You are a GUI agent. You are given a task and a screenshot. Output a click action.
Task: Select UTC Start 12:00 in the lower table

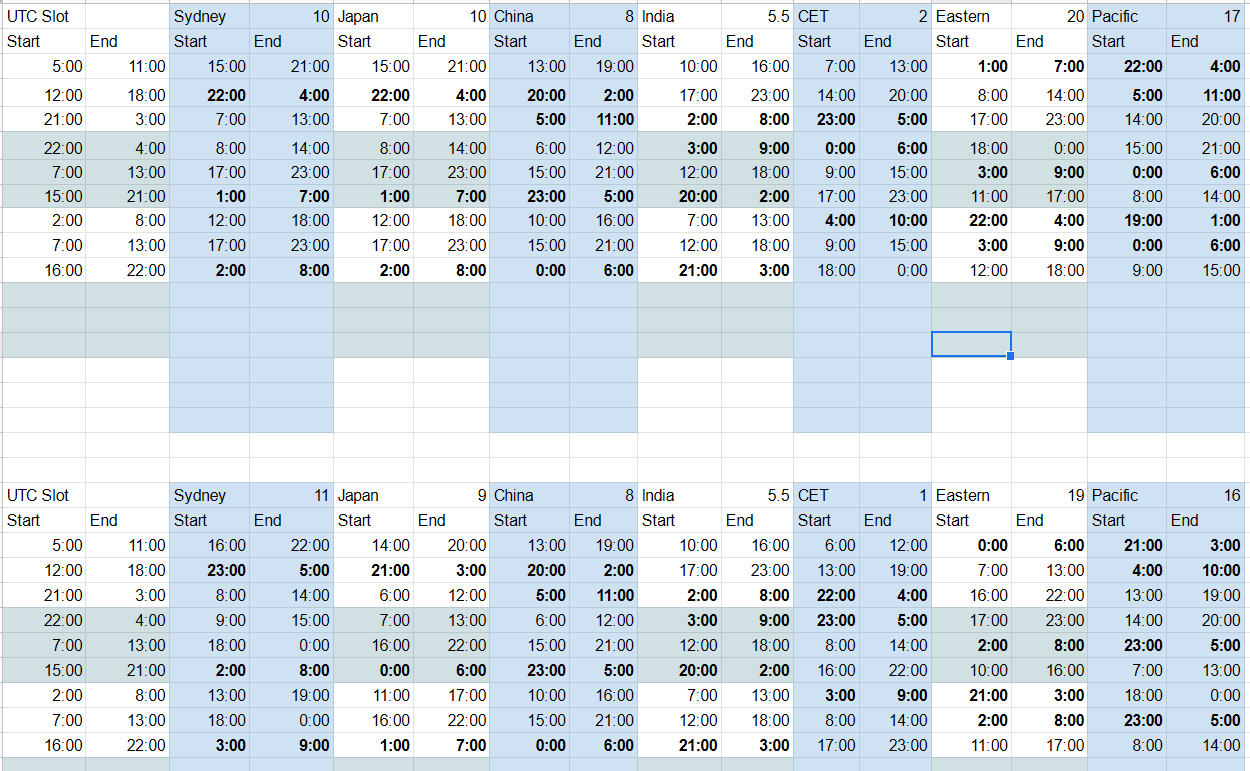[43, 570]
